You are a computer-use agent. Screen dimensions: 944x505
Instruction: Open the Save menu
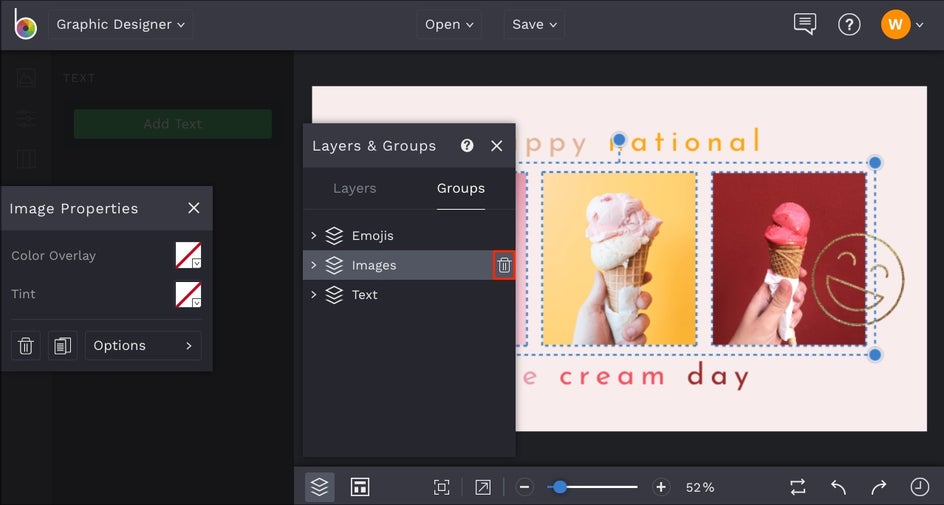click(534, 25)
